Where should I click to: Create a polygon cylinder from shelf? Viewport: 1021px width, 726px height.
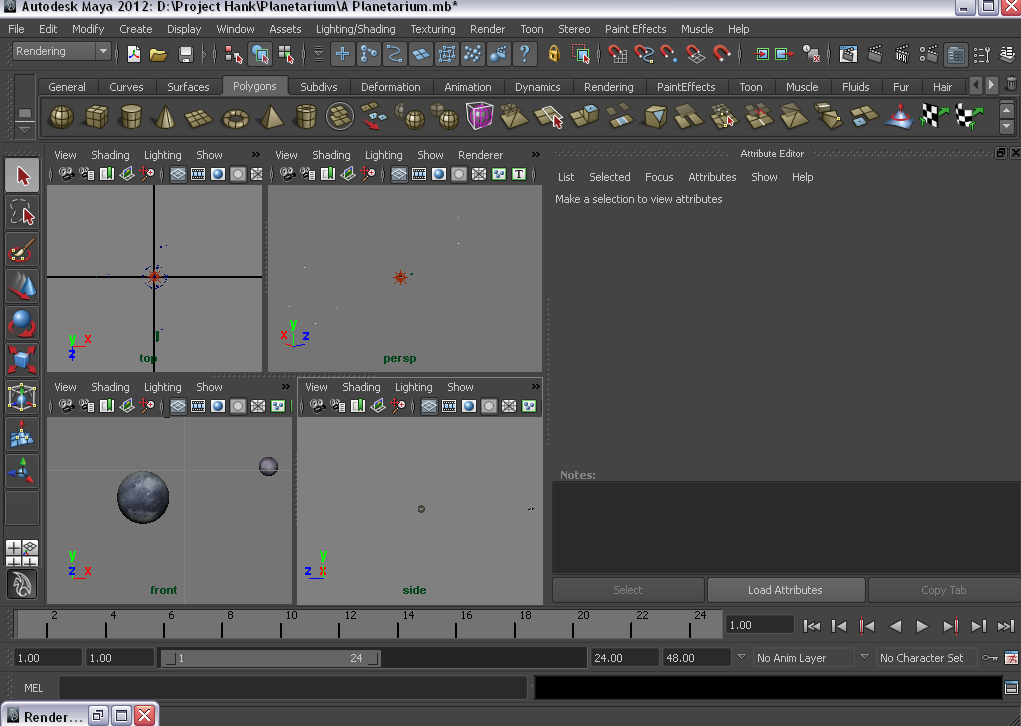(131, 117)
